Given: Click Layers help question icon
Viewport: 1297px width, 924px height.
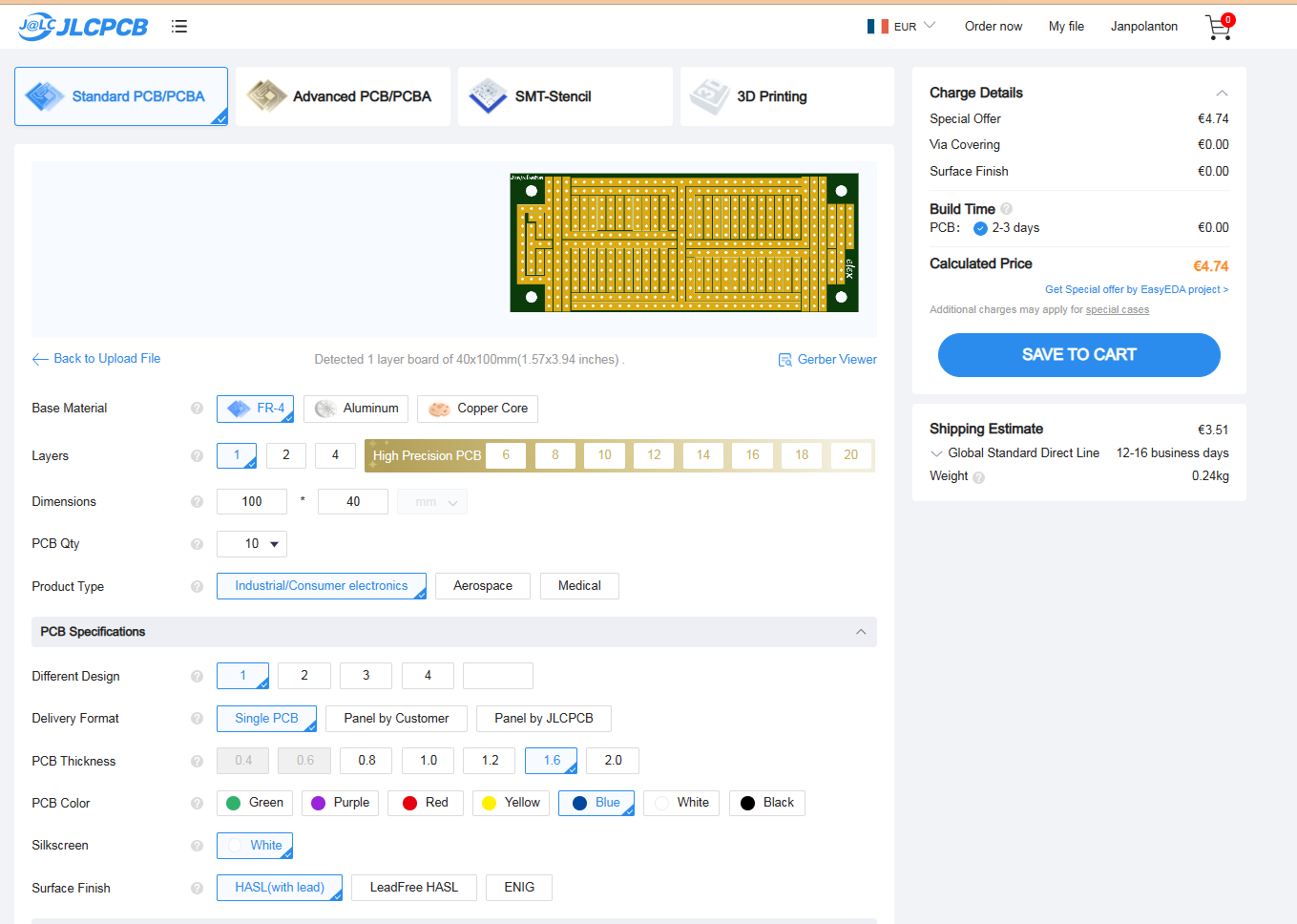Looking at the screenshot, I should click(197, 456).
